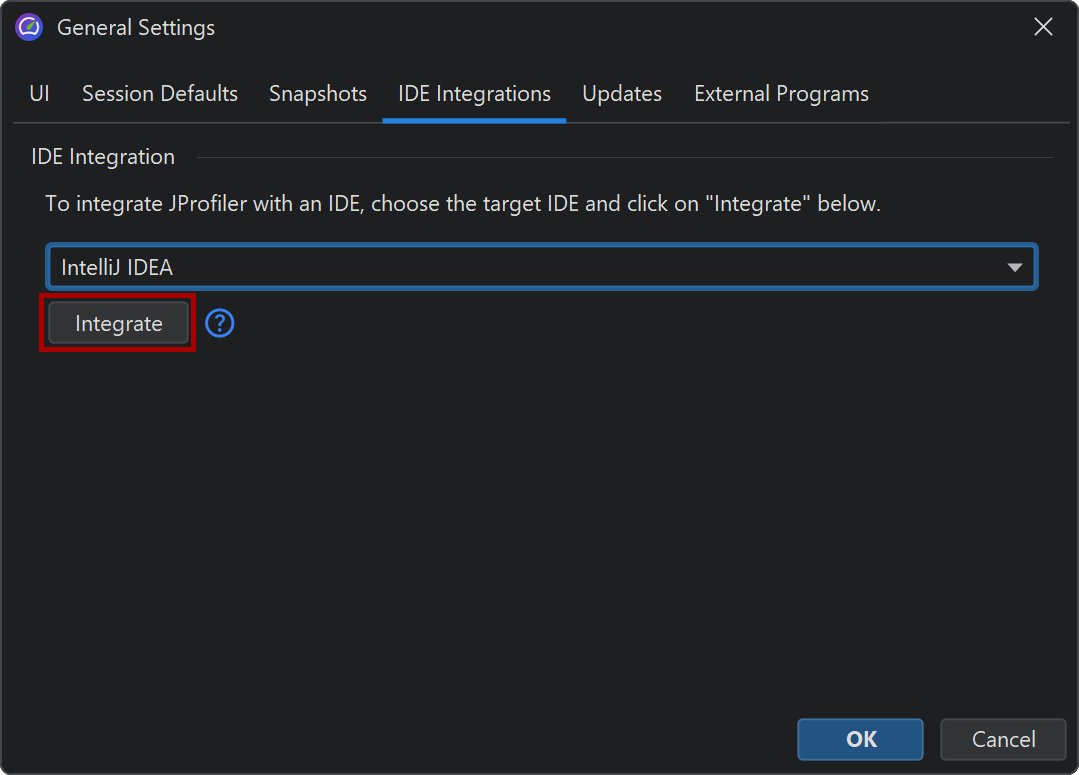Show the Updates tab

click(622, 94)
